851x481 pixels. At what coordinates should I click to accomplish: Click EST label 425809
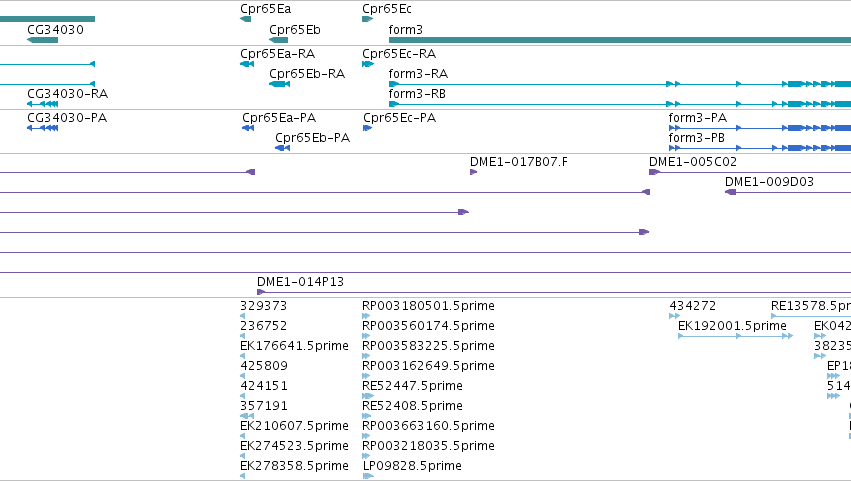point(263,366)
